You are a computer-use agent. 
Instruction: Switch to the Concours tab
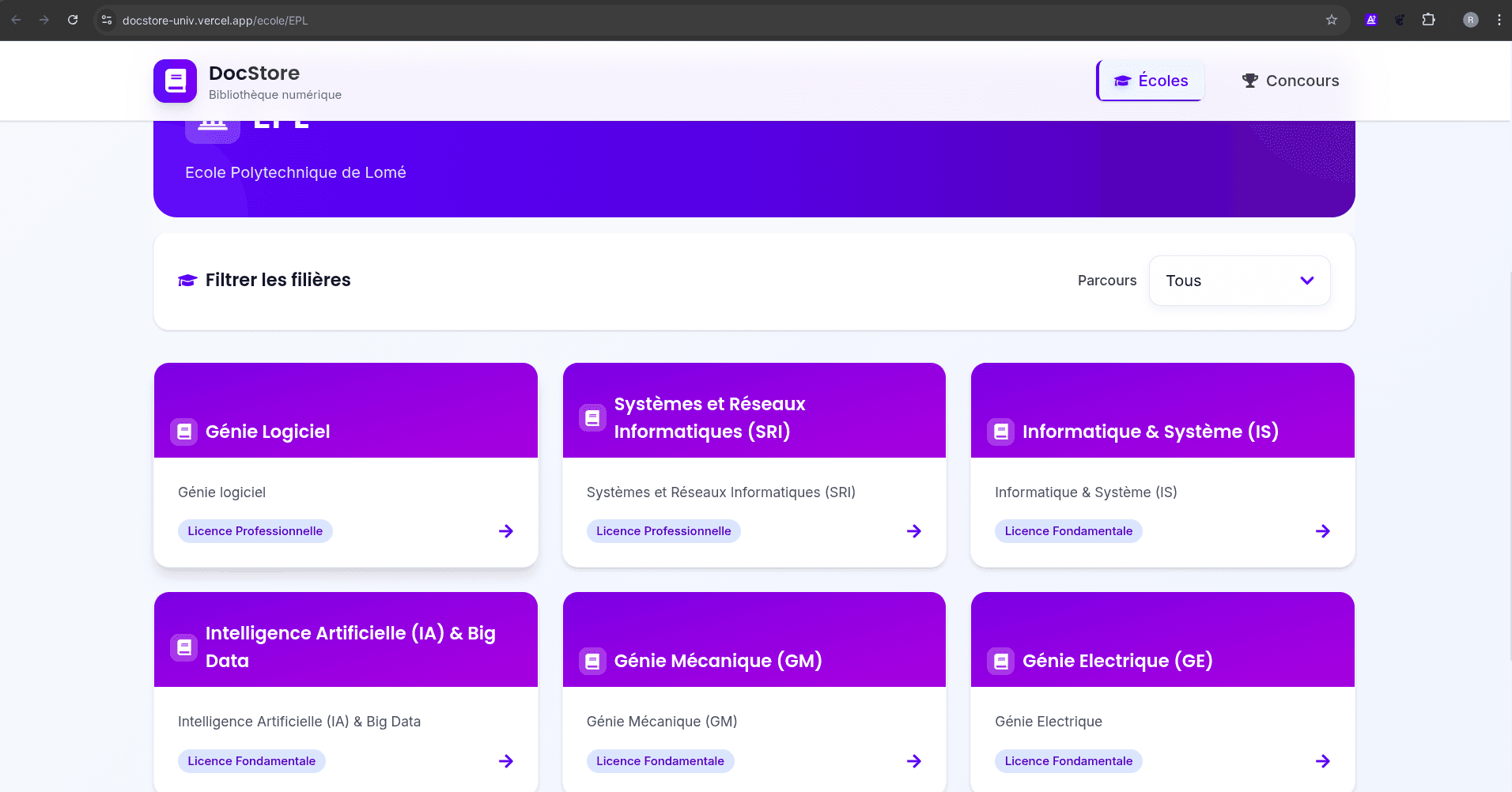1290,81
